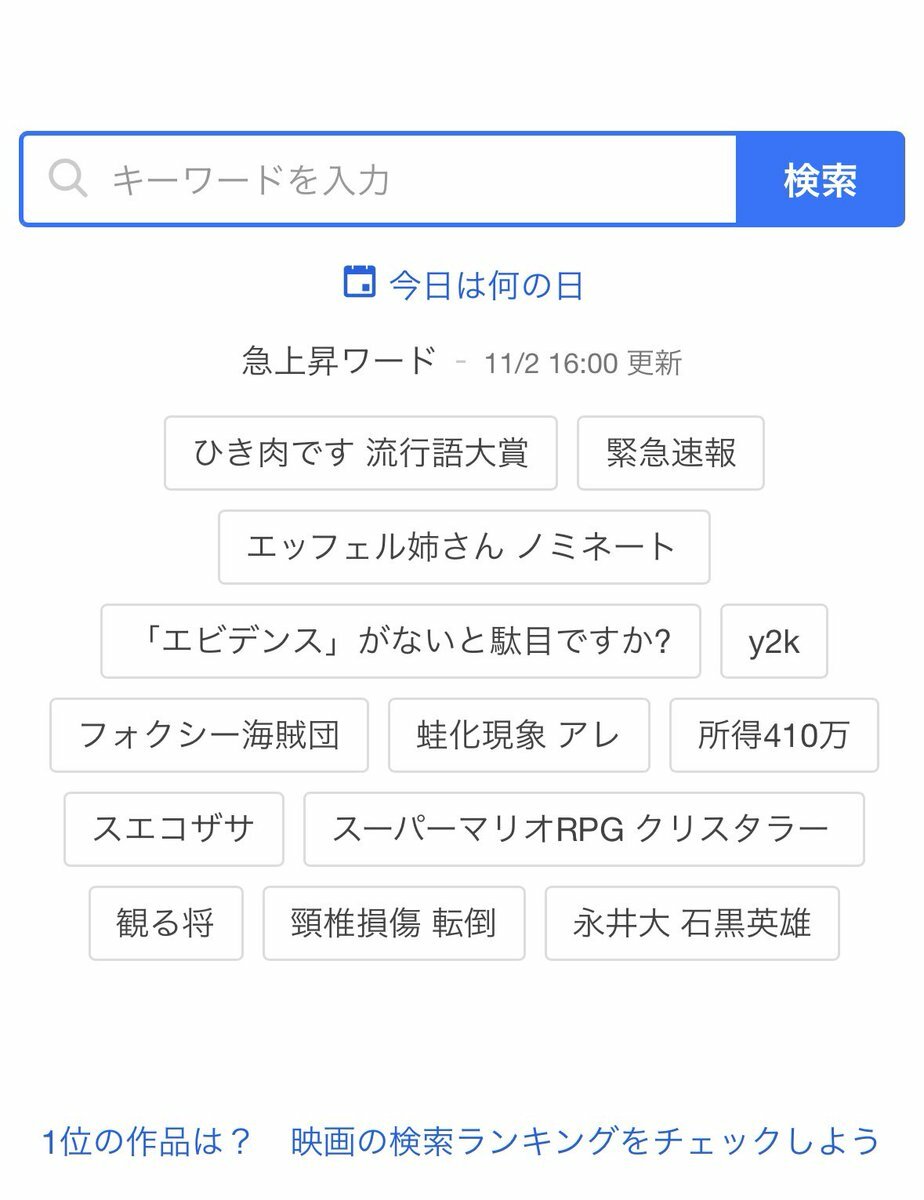The height and width of the screenshot is (1200, 924).
Task: Open the スーパーマリオRPG クリスタラー keyword
Action: click(x=584, y=829)
